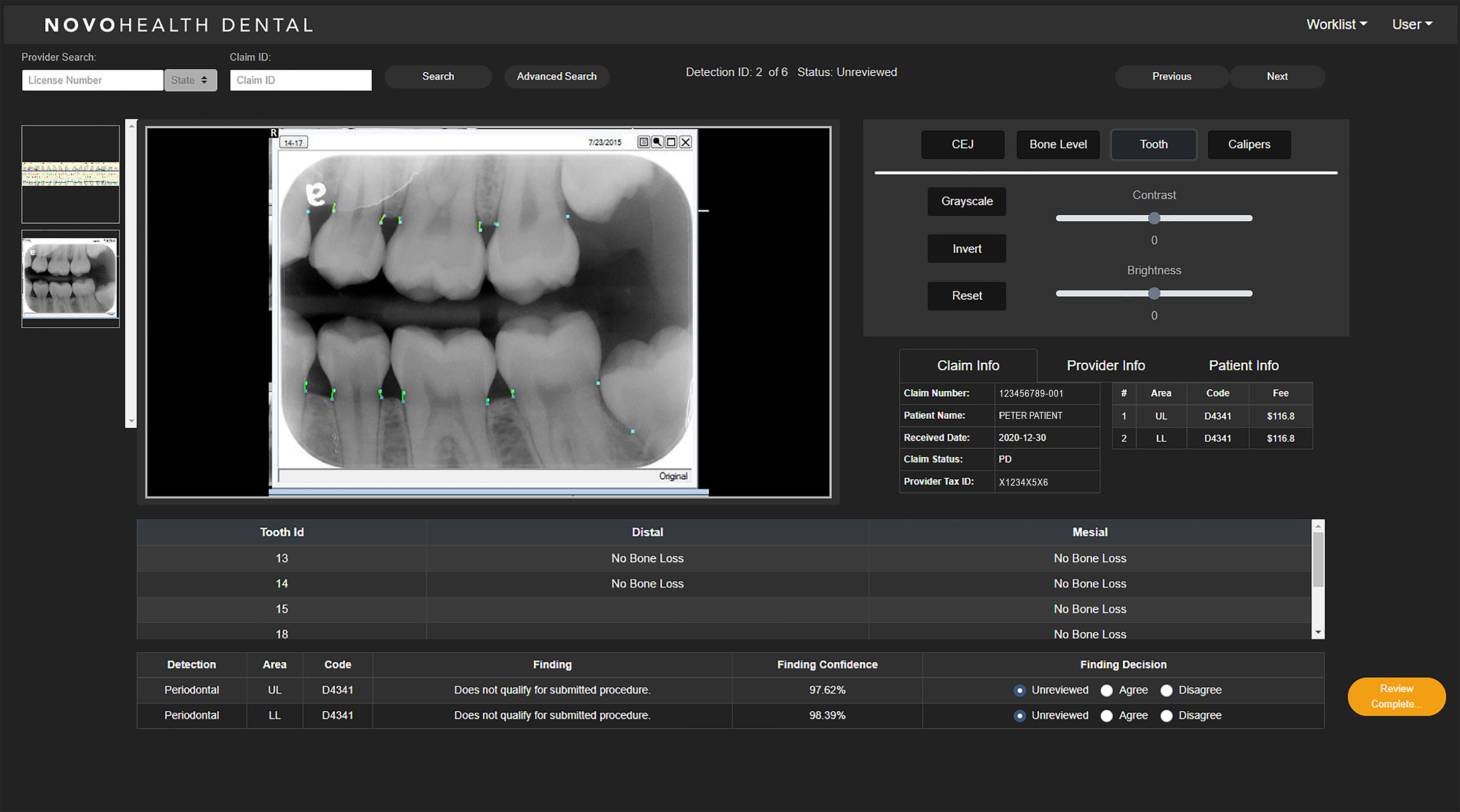This screenshot has height=812, width=1460.
Task: Focus the Claim ID input field
Action: point(301,80)
